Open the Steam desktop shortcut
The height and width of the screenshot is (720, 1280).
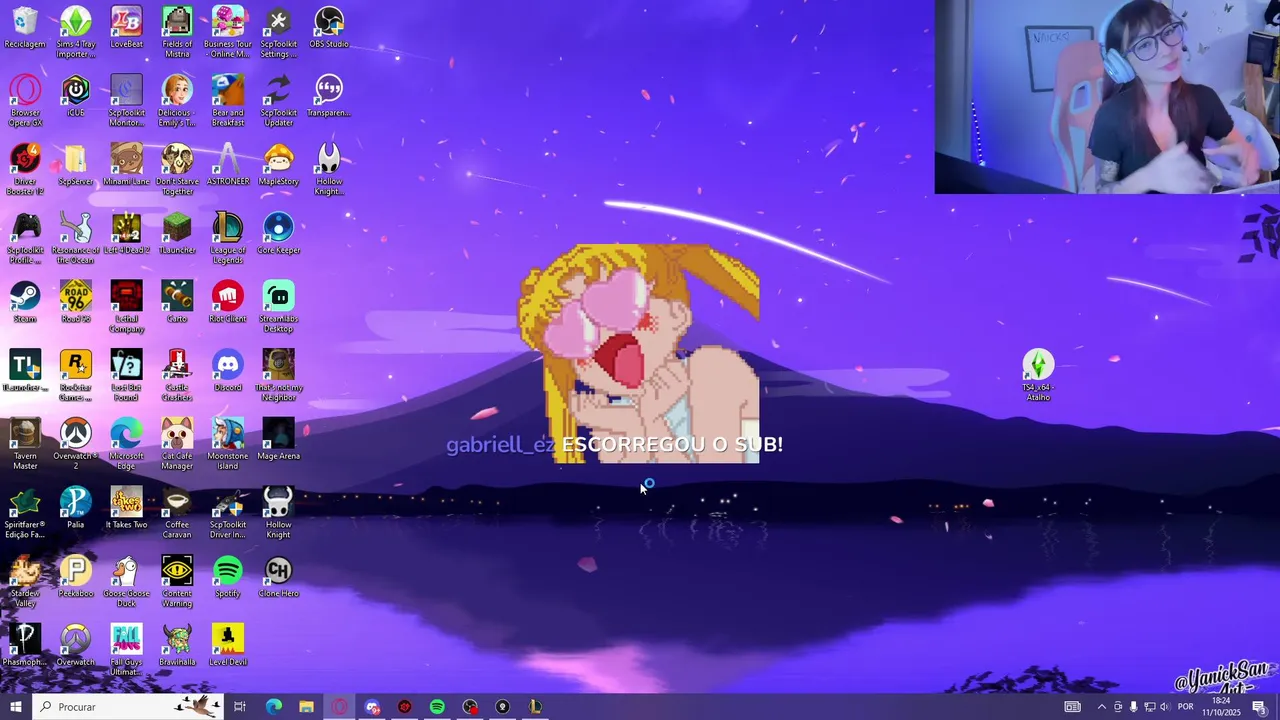25,302
